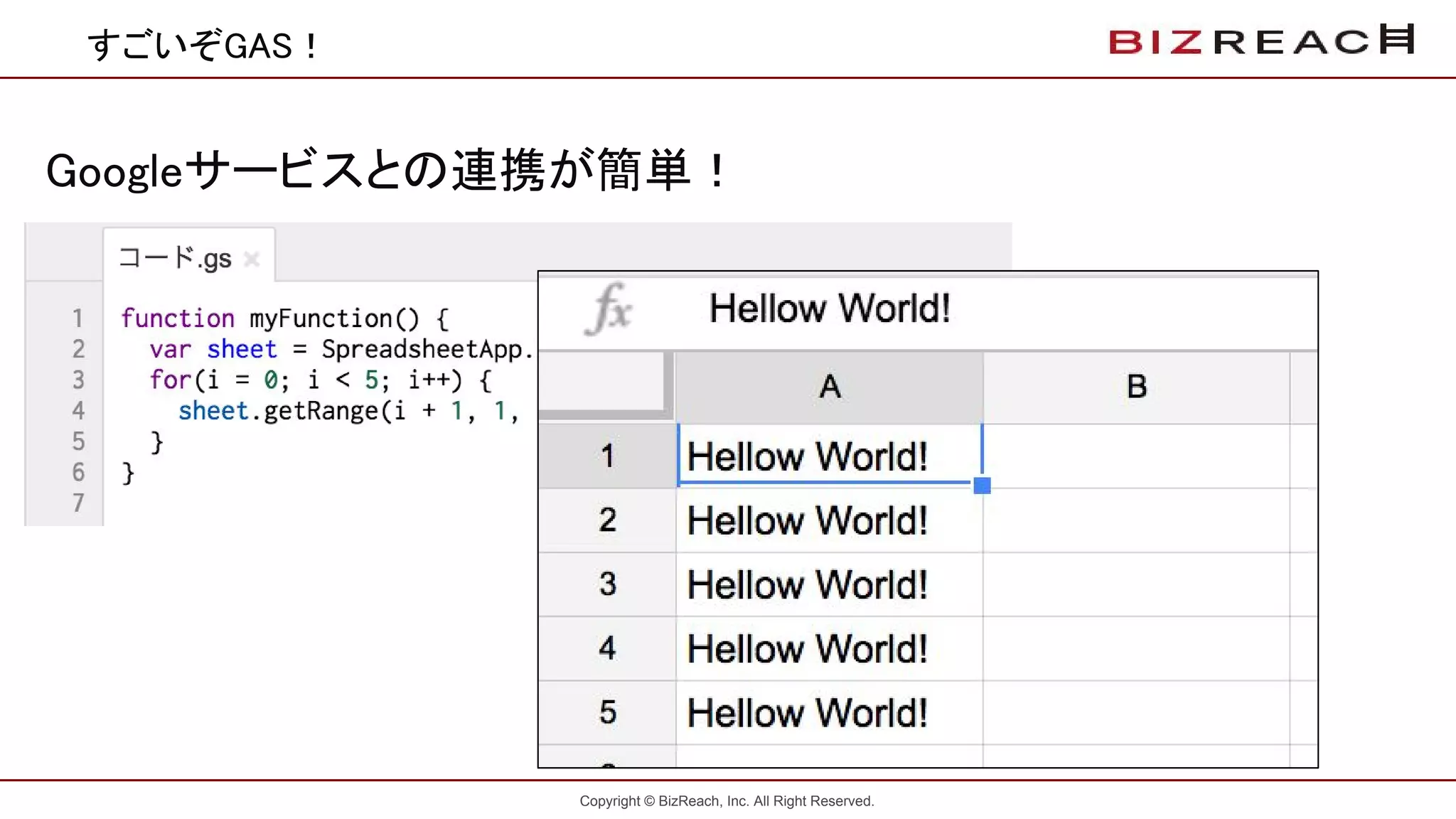
Task: Click the blue fill handle on cell A1
Action: [982, 486]
